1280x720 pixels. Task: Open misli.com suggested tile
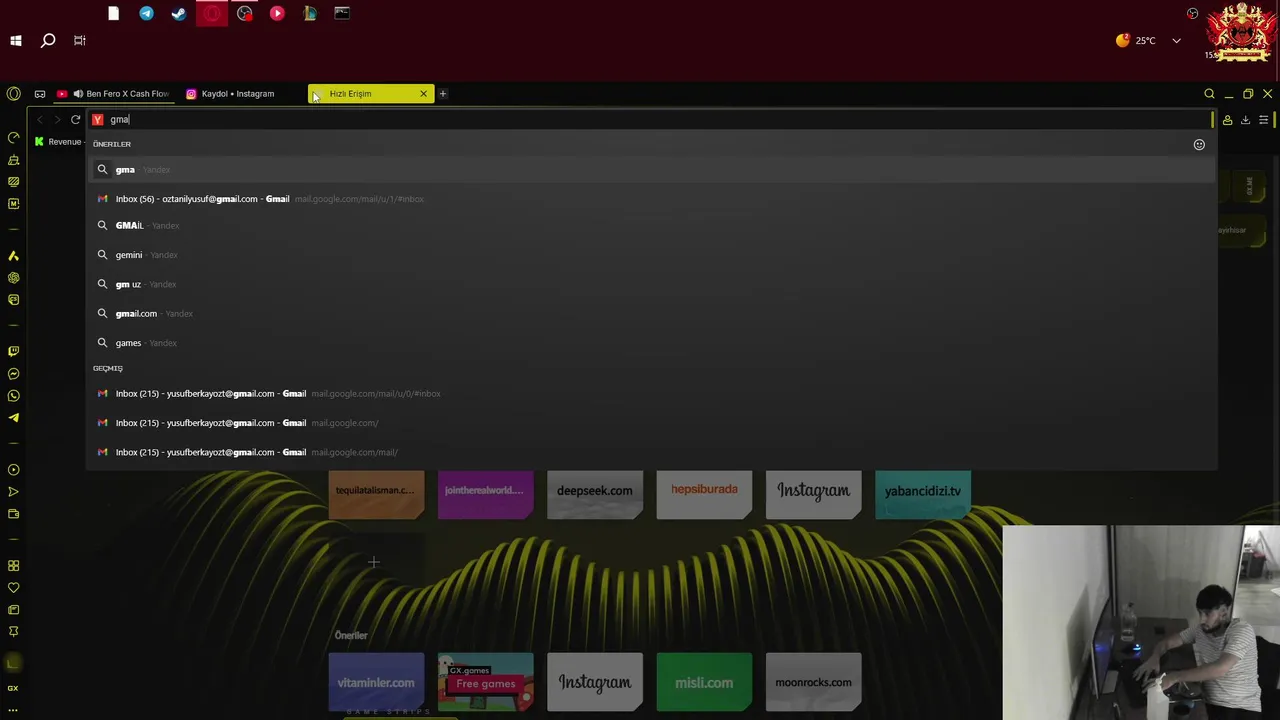click(704, 683)
